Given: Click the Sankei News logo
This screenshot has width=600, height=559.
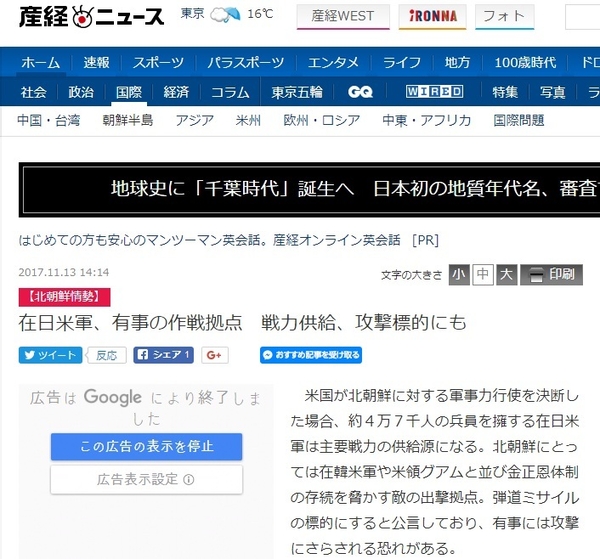Looking at the screenshot, I should coord(91,17).
